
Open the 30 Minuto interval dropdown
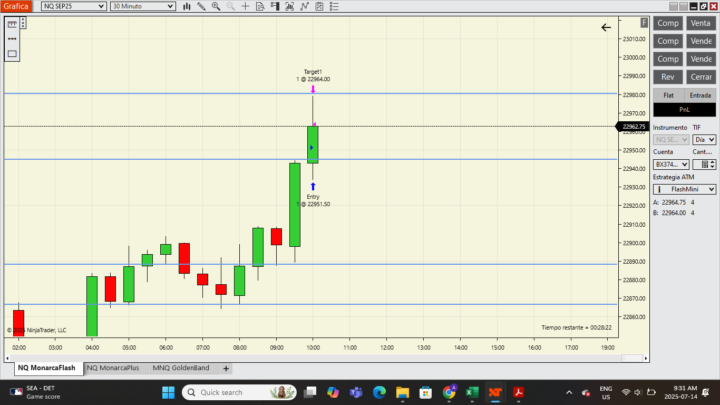pyautogui.click(x=143, y=6)
